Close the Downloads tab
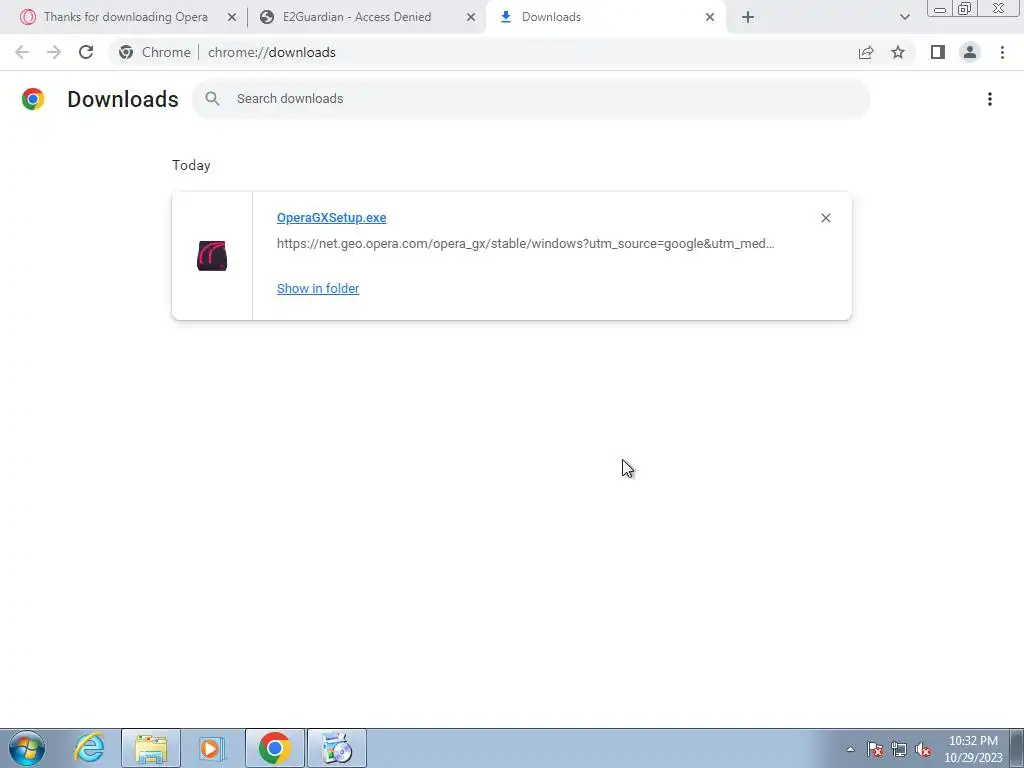Viewport: 1024px width, 768px height. (710, 18)
